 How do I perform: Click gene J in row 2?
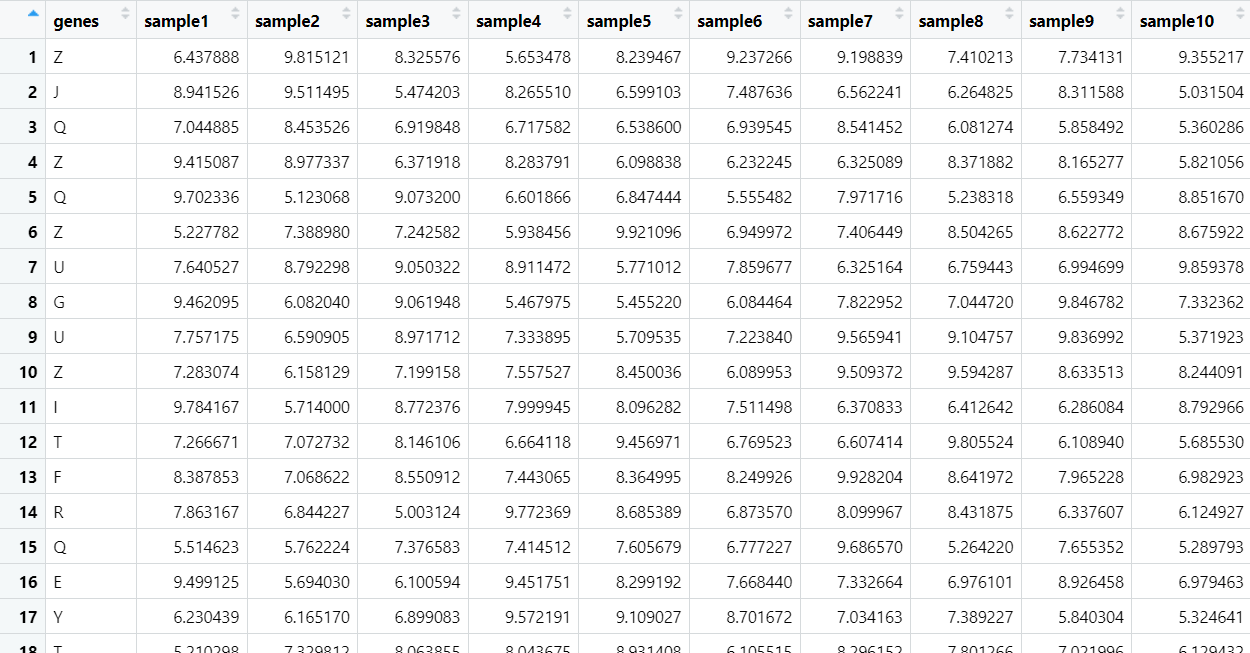tap(56, 92)
